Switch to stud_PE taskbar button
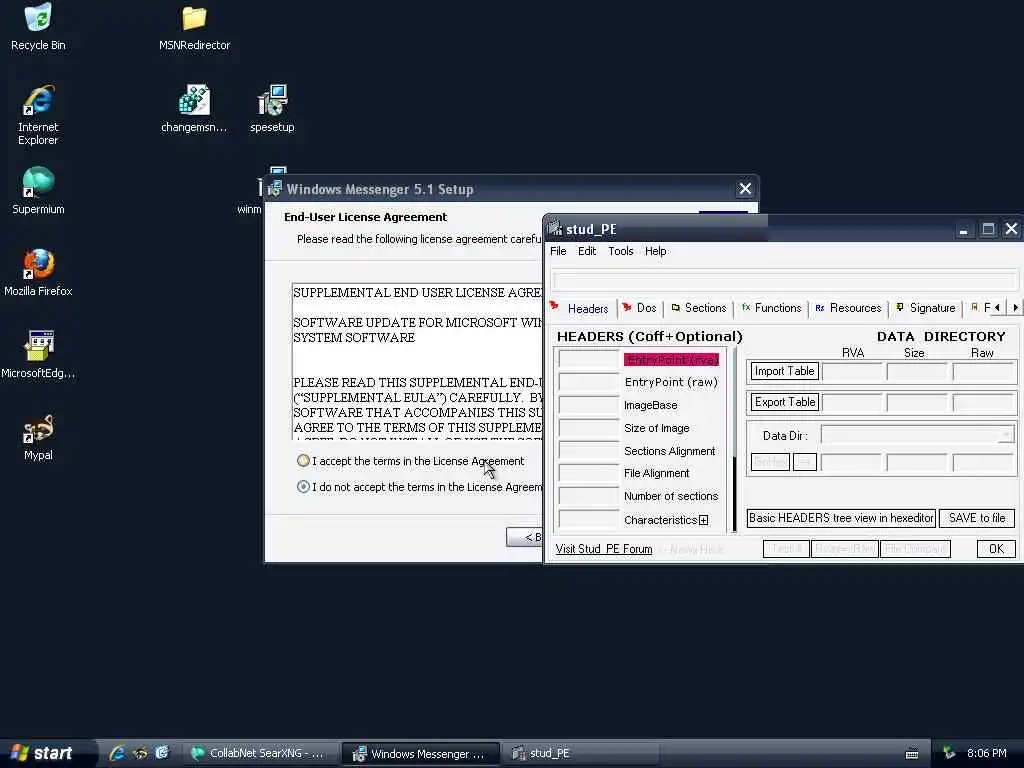The image size is (1024, 768). coord(581,754)
